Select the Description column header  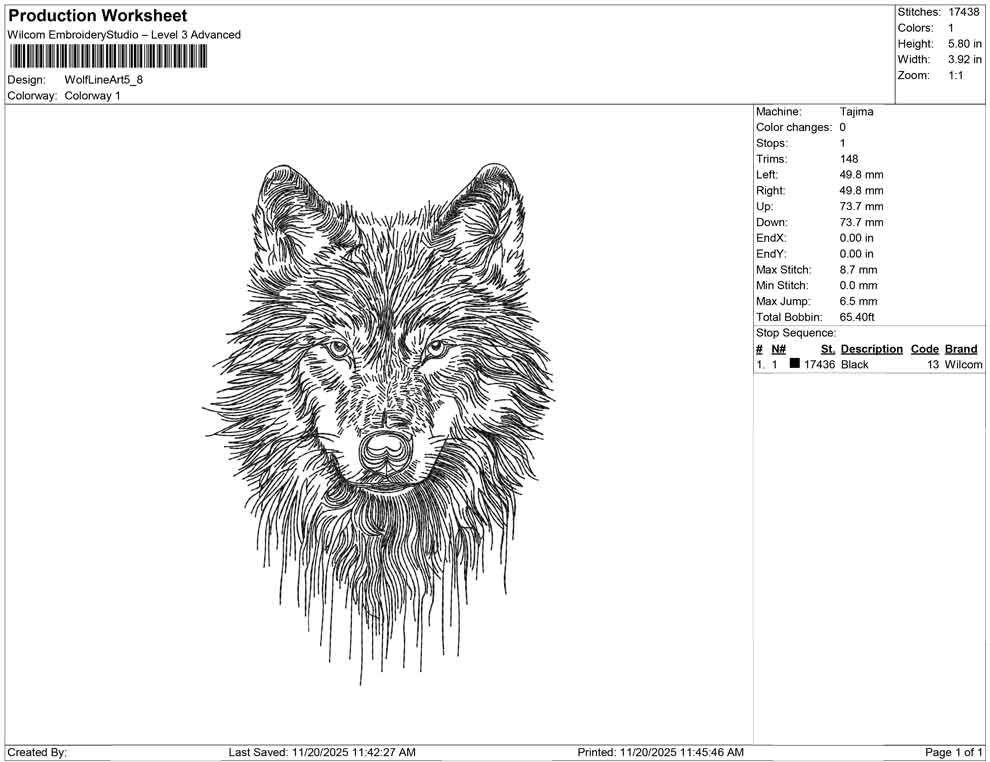click(871, 348)
